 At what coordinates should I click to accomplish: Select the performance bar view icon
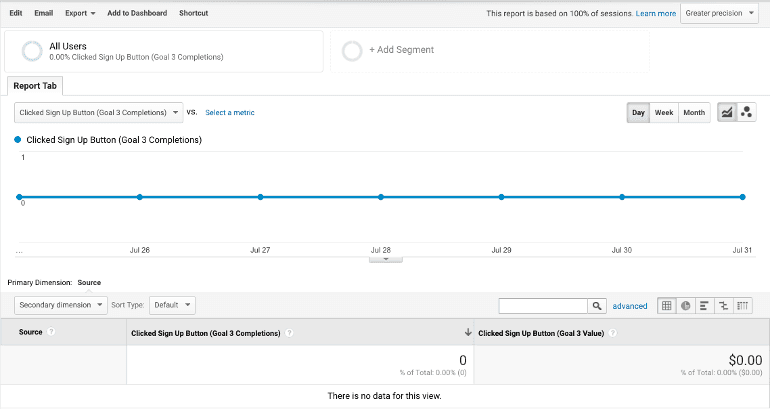coord(704,306)
